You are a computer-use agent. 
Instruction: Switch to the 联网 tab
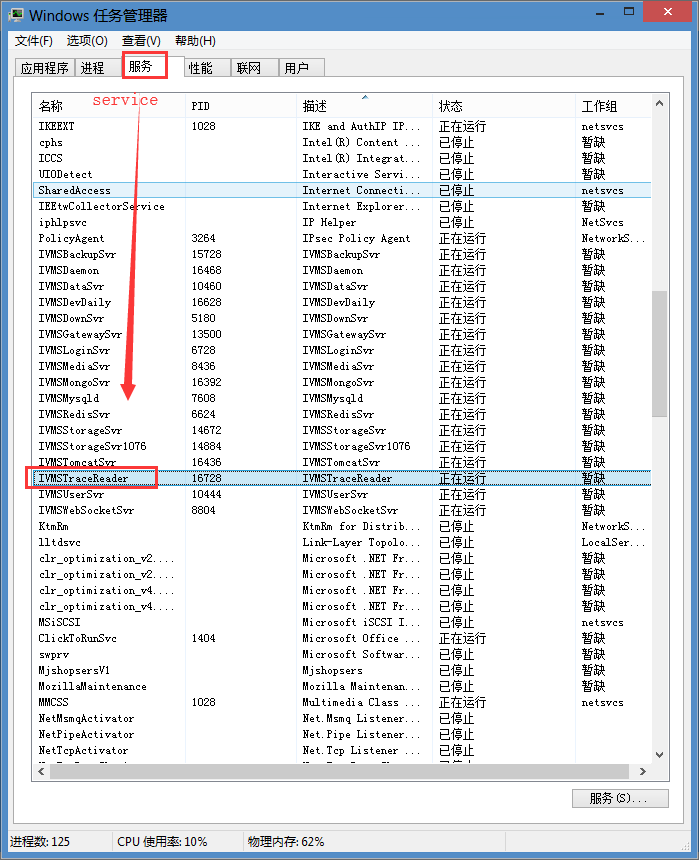254,68
